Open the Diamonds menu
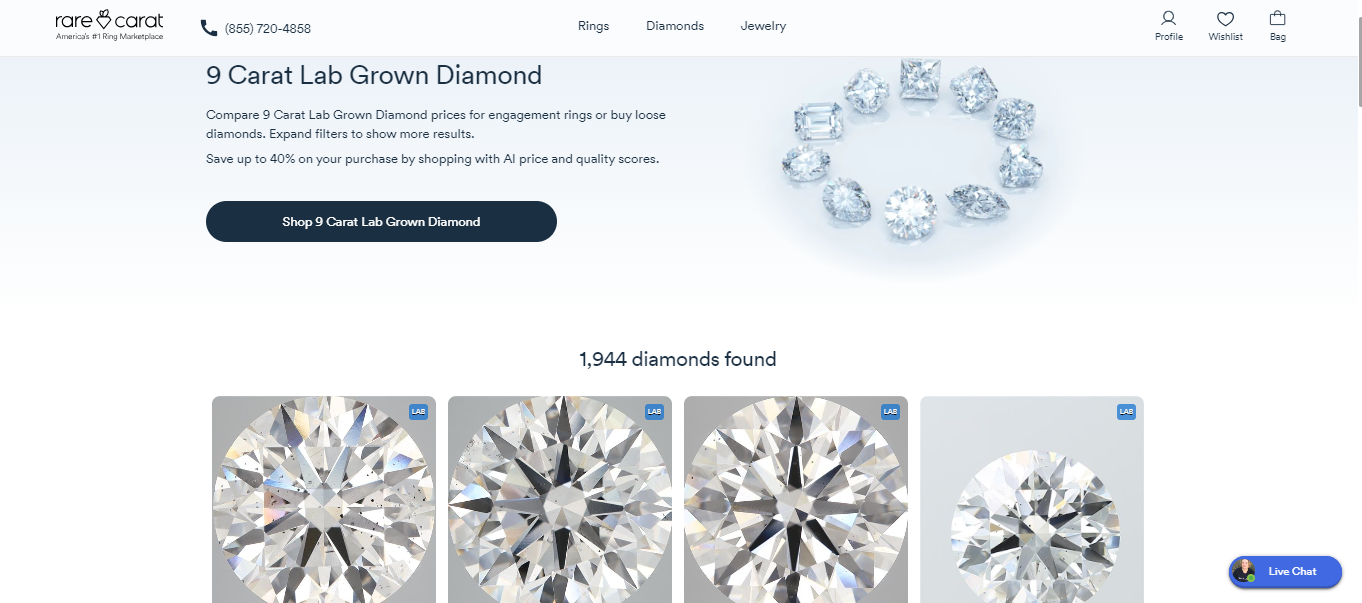Viewport: 1362px width, 603px height. click(x=675, y=26)
